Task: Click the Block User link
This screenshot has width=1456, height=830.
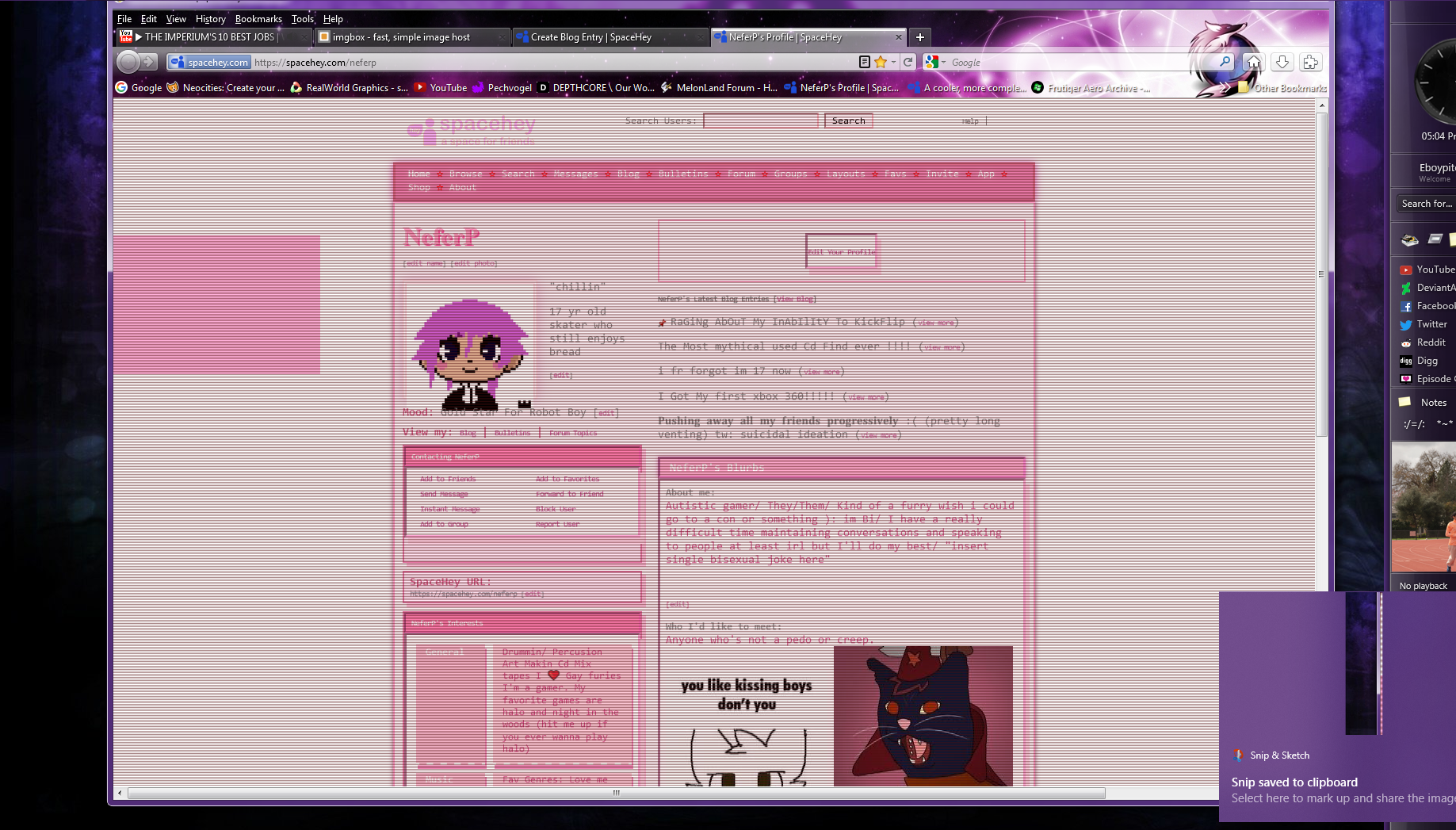Action: coord(556,509)
